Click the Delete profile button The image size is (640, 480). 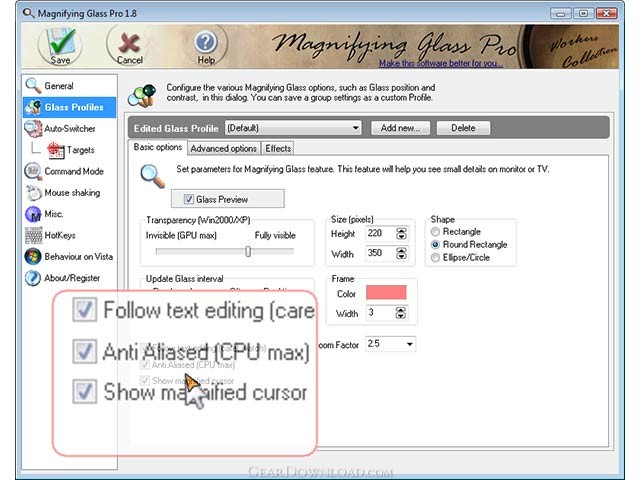point(463,128)
